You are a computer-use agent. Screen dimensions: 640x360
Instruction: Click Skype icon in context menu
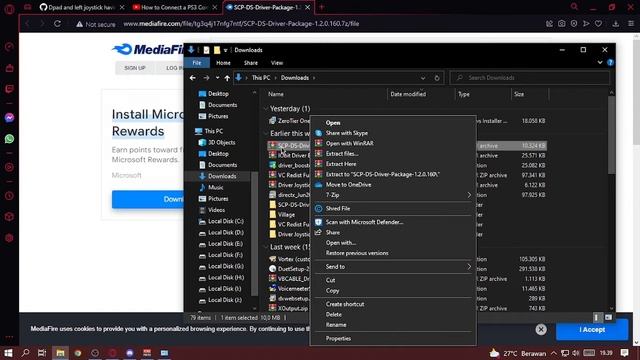click(318, 133)
